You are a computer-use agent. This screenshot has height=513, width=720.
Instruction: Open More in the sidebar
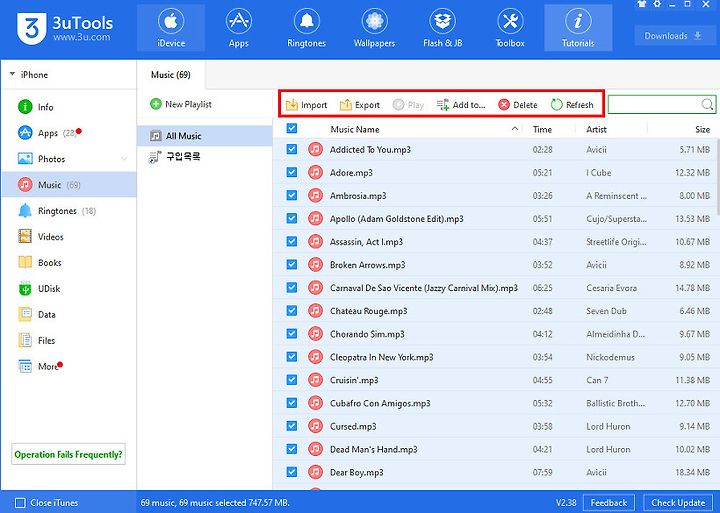pos(69,366)
